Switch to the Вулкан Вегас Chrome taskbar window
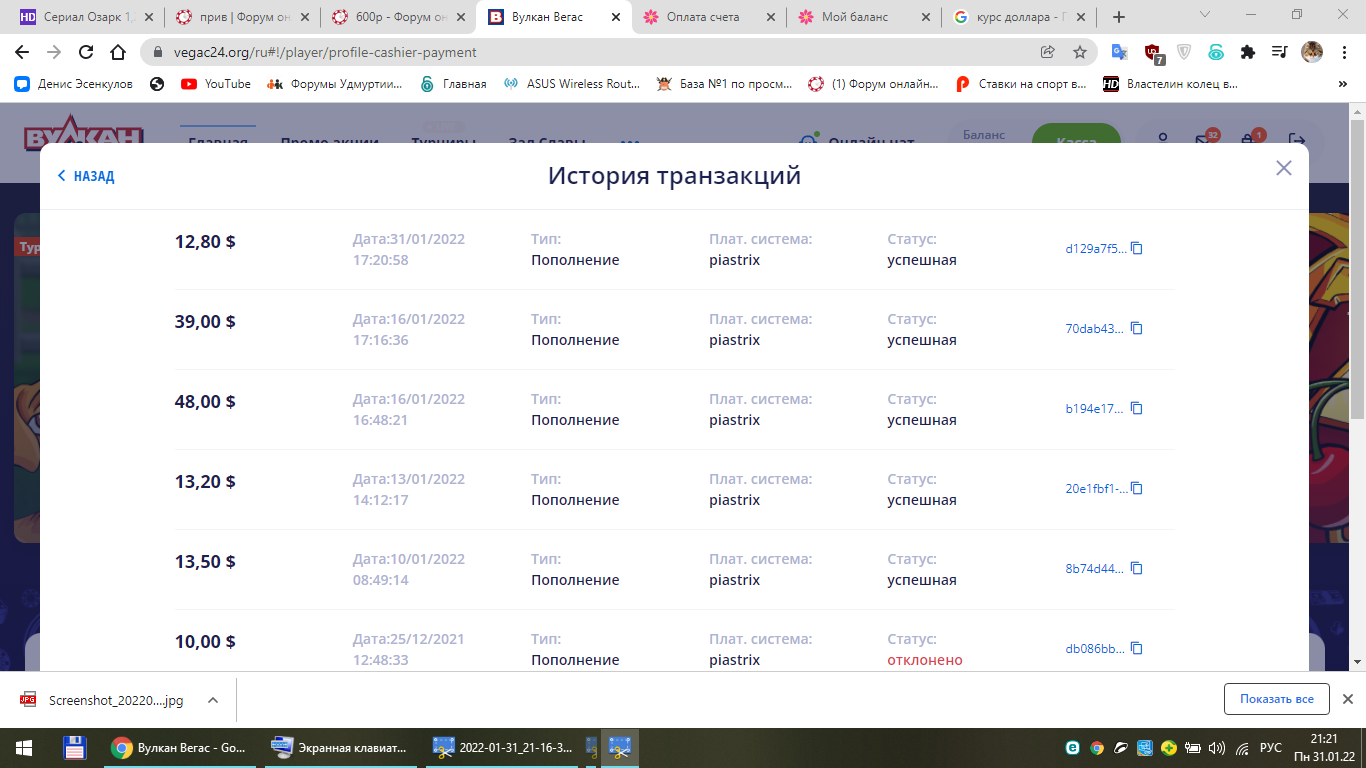 tap(178, 748)
